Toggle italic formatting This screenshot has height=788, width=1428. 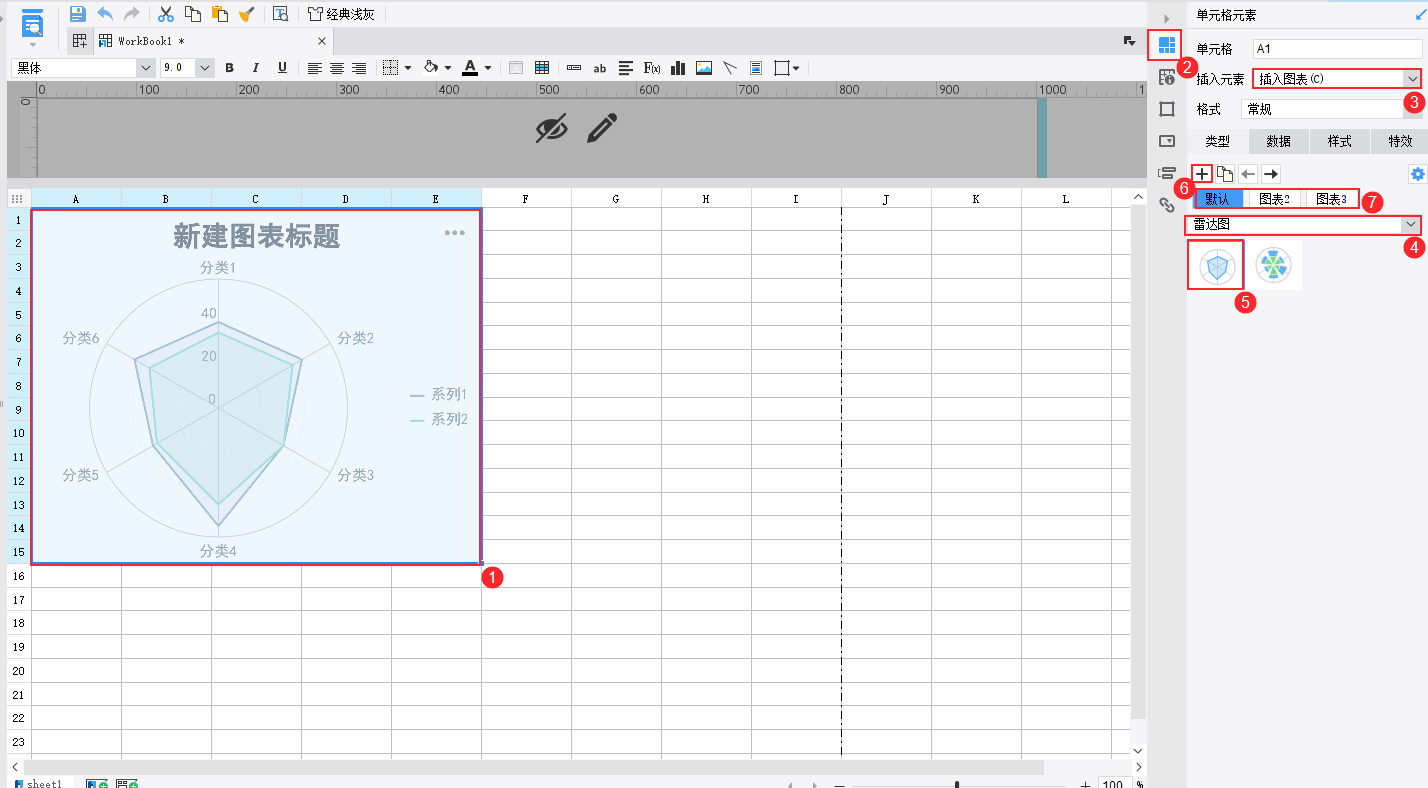256,68
